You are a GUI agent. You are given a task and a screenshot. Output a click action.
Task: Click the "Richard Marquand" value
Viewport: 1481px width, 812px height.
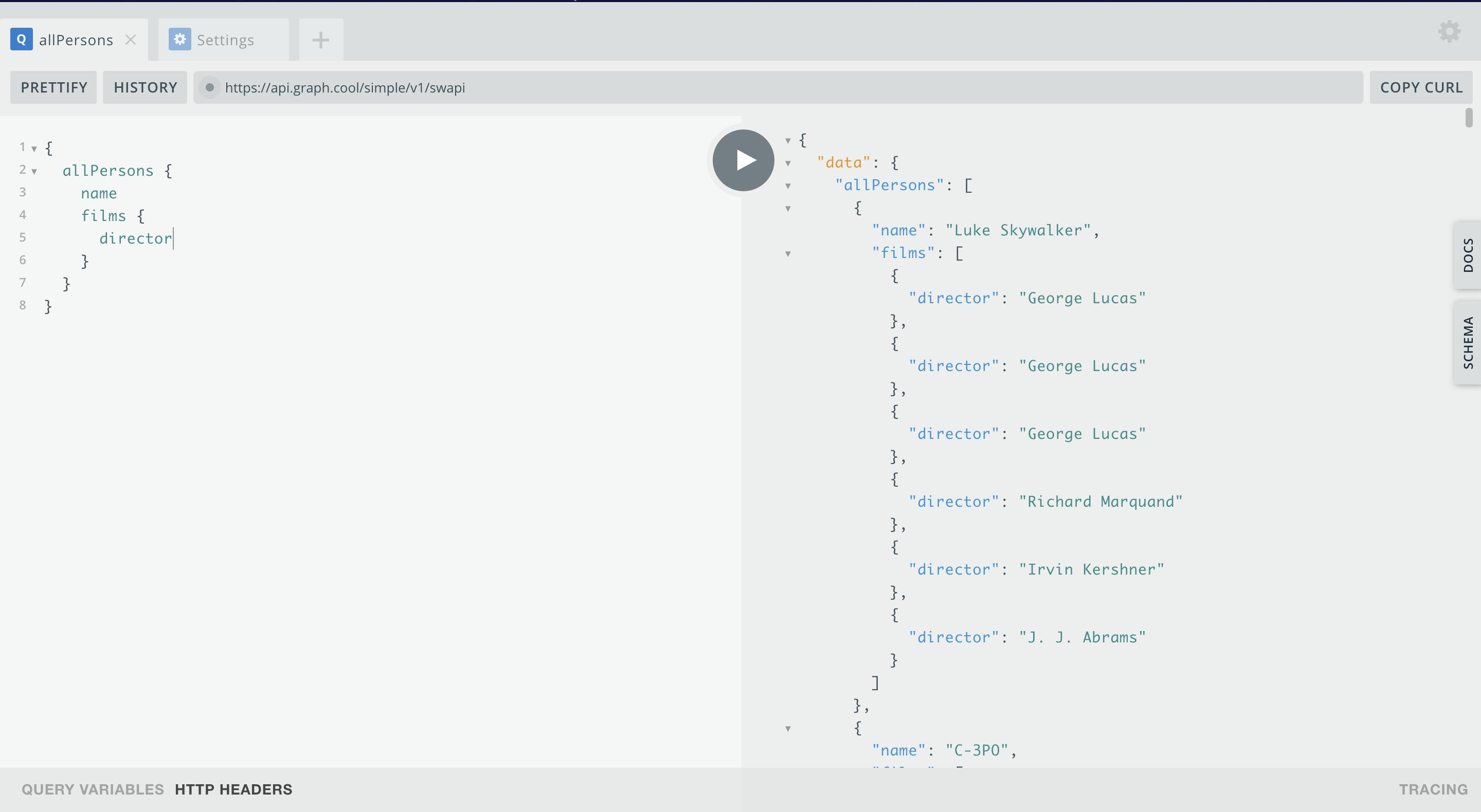click(1100, 502)
